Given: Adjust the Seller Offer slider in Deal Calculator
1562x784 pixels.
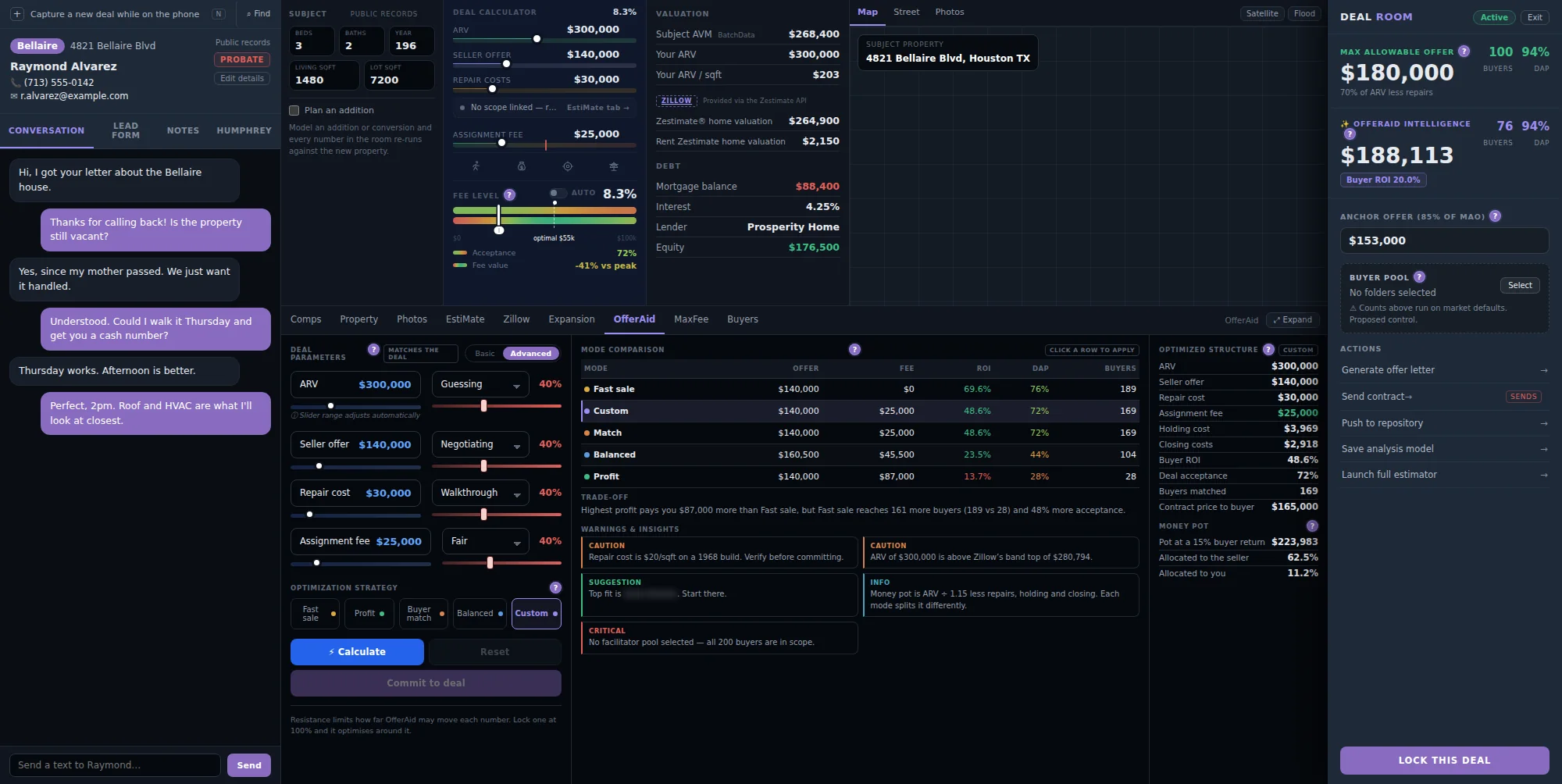Looking at the screenshot, I should tap(506, 64).
